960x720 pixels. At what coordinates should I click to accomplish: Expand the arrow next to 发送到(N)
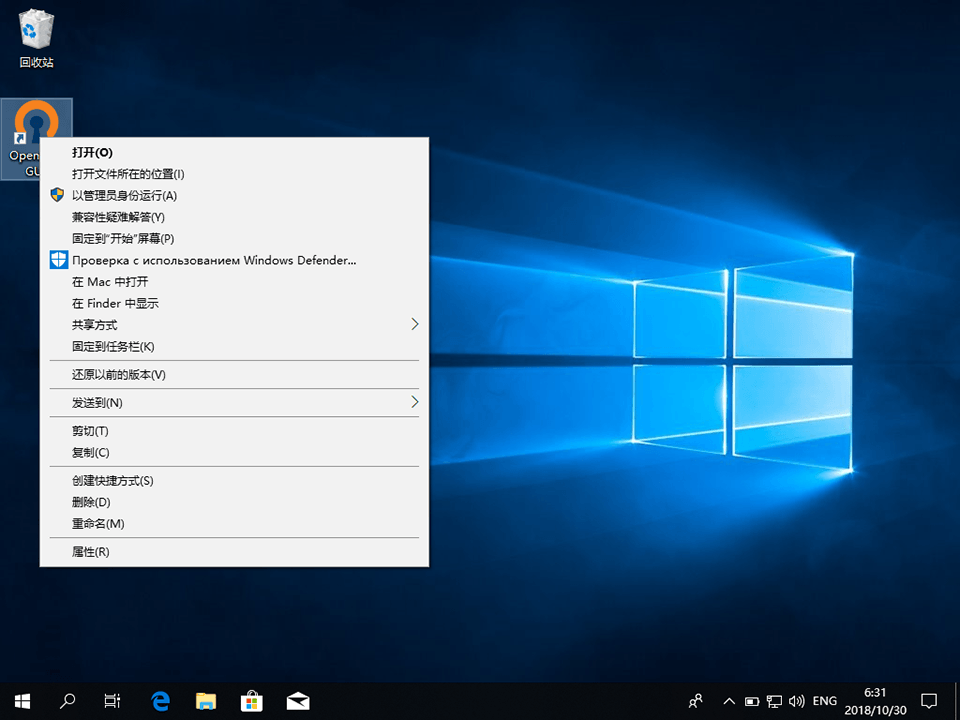click(414, 402)
